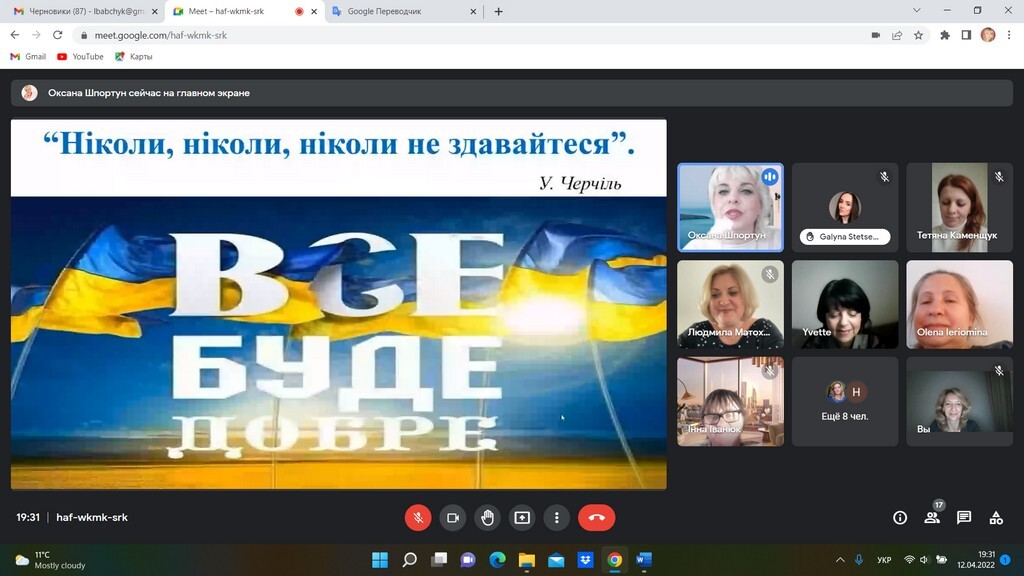Select Тетяна Каменщук video tile
Screen dimensions: 1024x576
959,208
